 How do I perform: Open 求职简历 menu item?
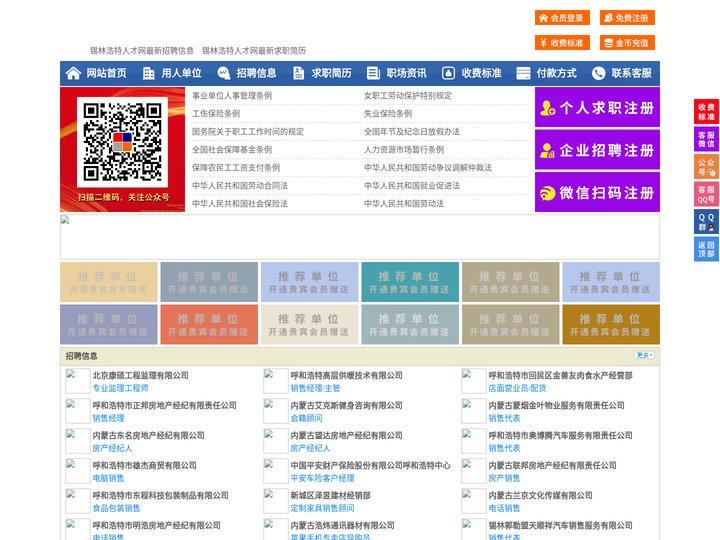pyautogui.click(x=331, y=73)
